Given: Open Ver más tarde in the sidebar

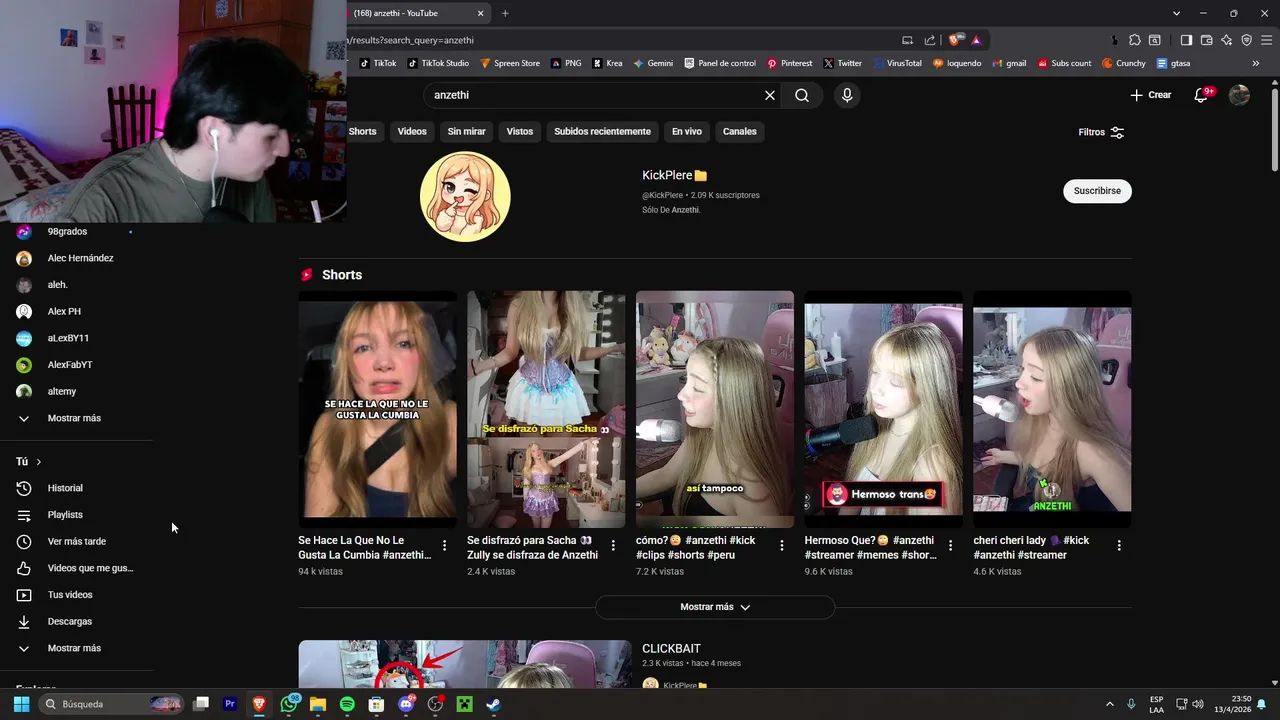Looking at the screenshot, I should (x=76, y=541).
